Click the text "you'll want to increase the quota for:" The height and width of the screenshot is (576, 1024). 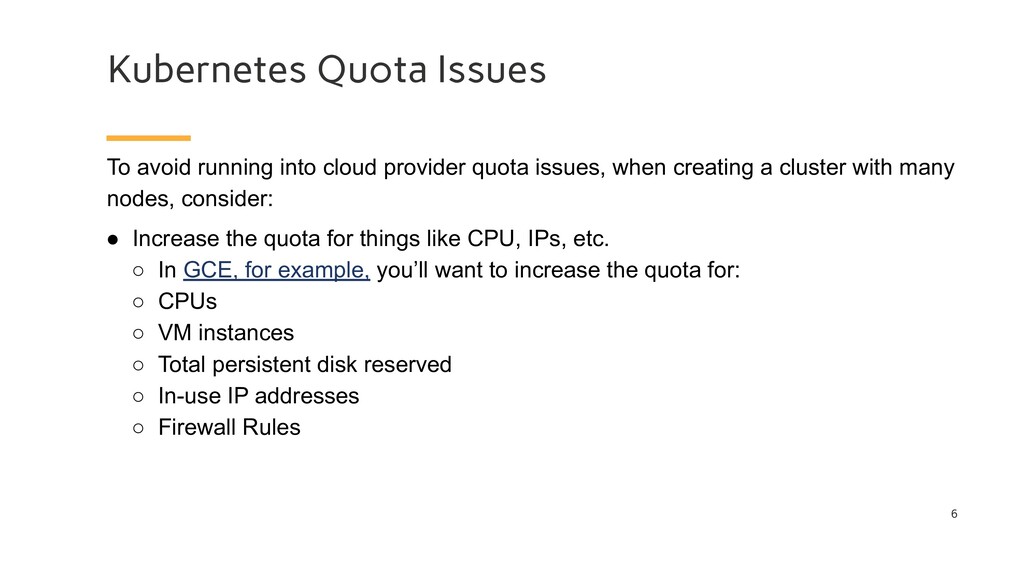(x=558, y=270)
